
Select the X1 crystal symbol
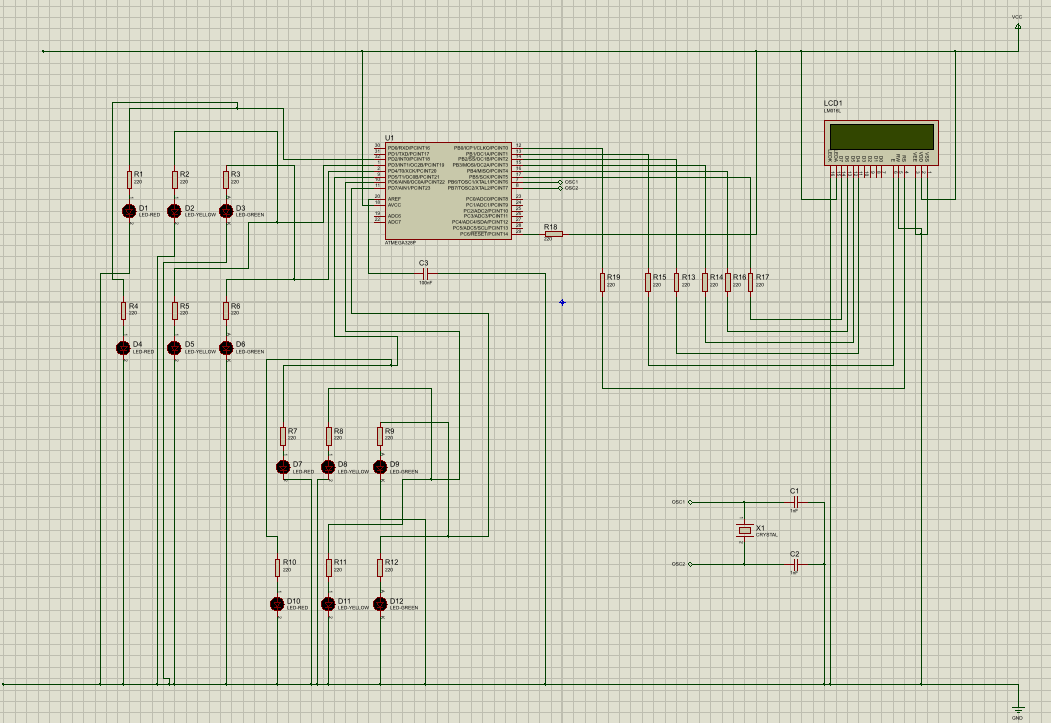click(x=744, y=530)
